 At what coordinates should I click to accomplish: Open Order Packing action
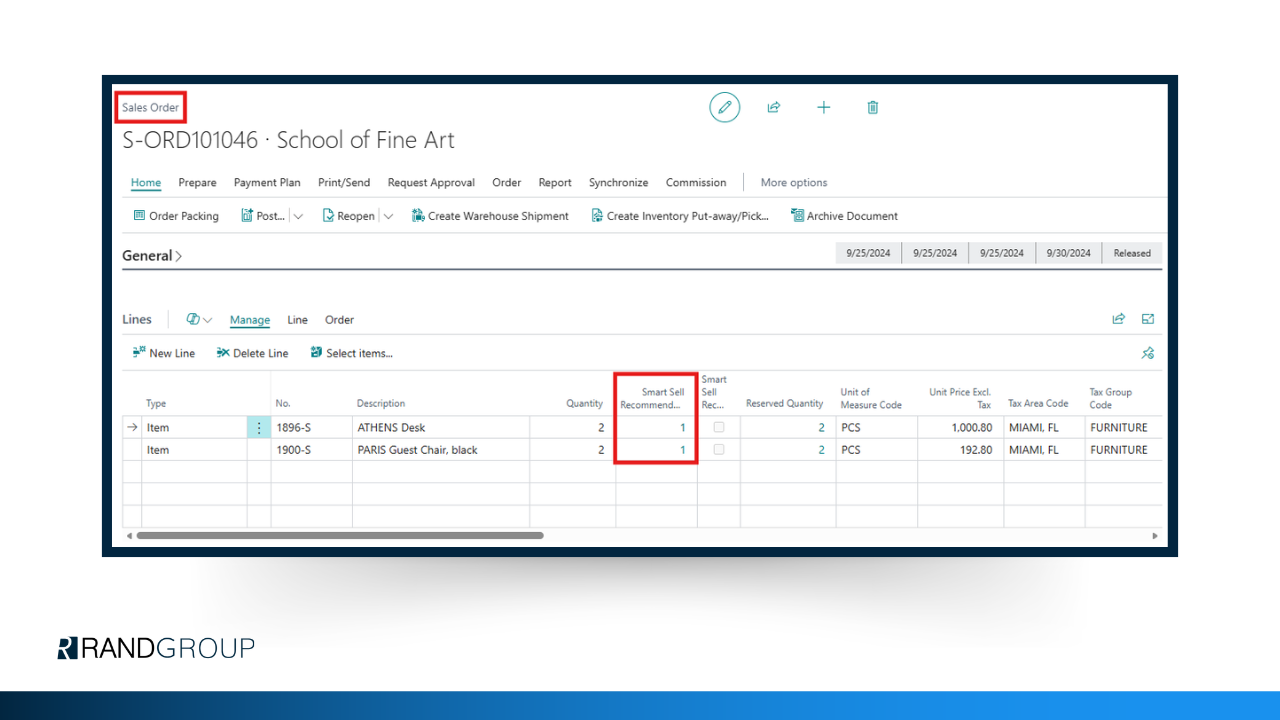[176, 216]
